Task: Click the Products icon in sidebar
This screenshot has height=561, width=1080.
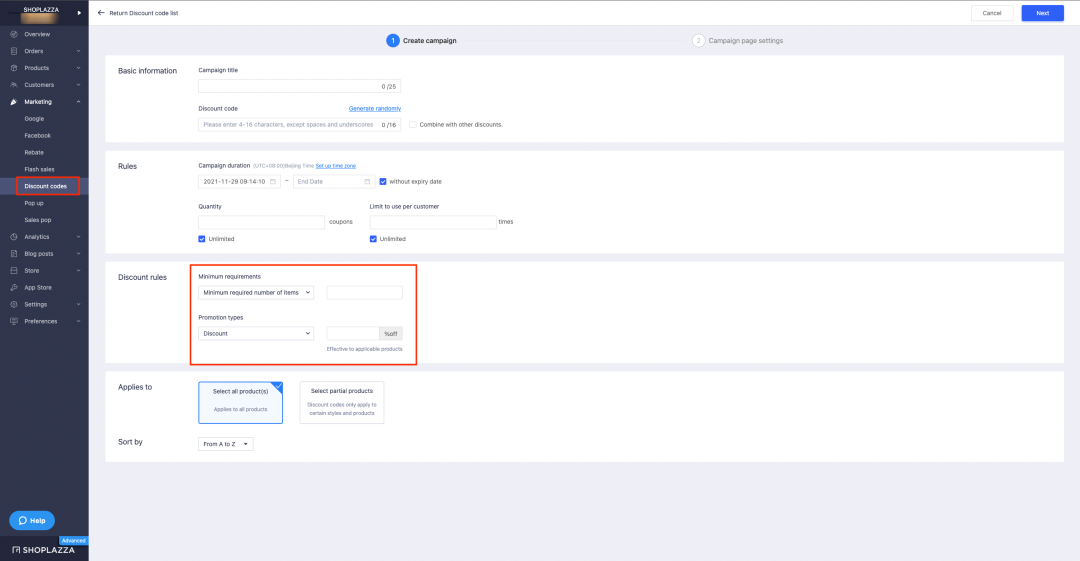Action: tap(14, 68)
